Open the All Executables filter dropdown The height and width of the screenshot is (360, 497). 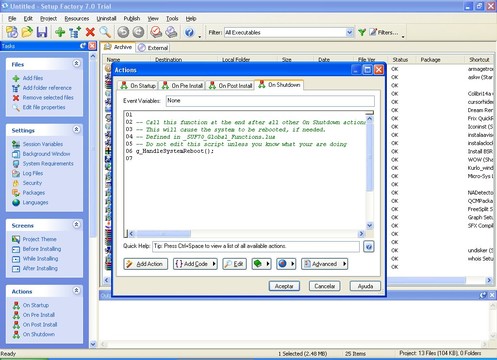tap(349, 32)
